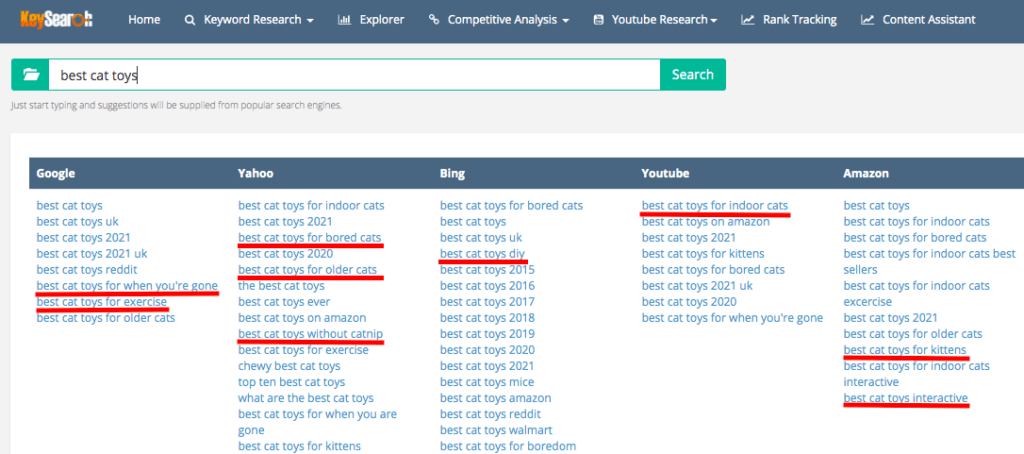Open Yahoo 'best cat toys without catnip'
1024x454 pixels.
310,334
